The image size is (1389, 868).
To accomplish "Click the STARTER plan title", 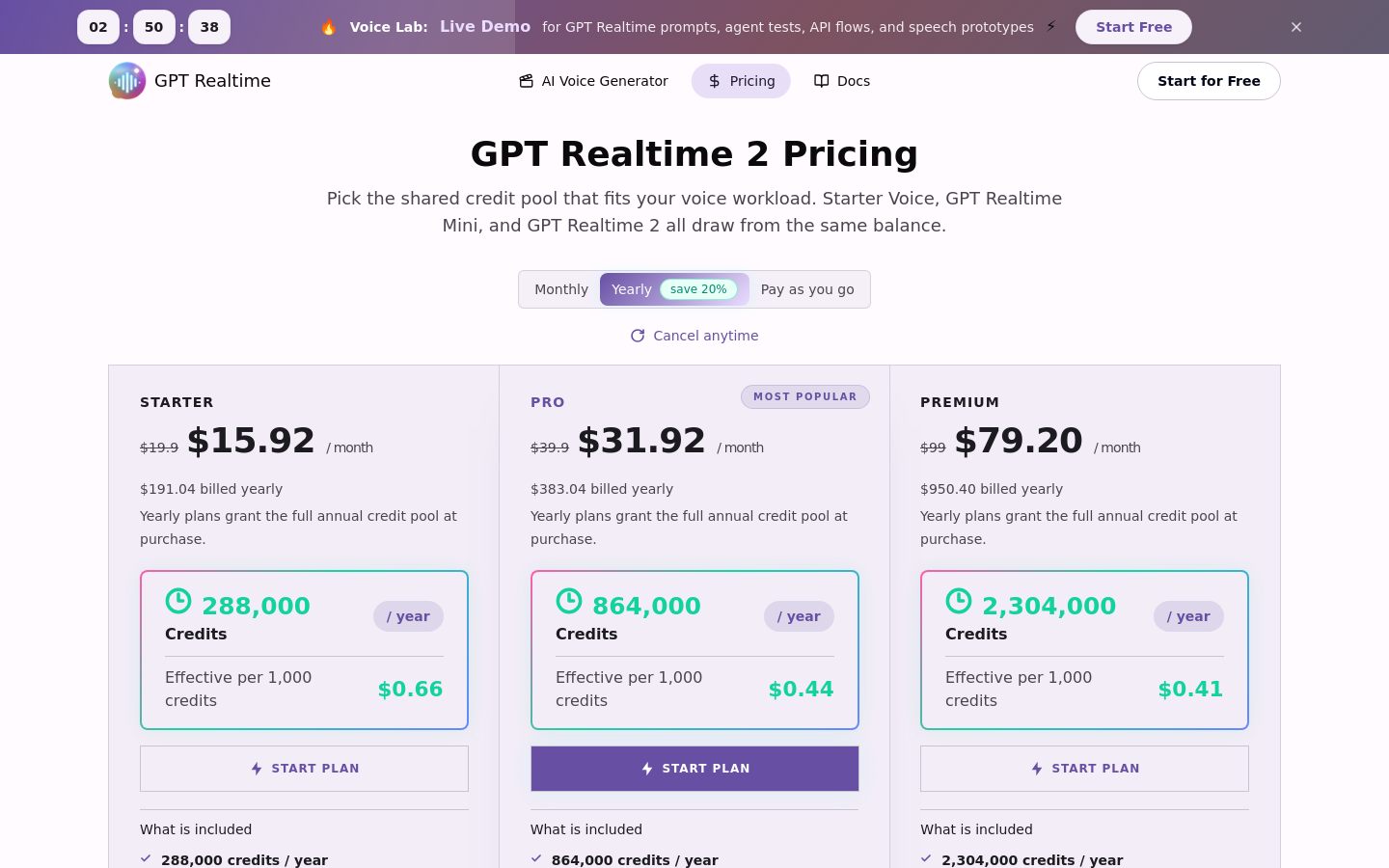I will coord(177,402).
